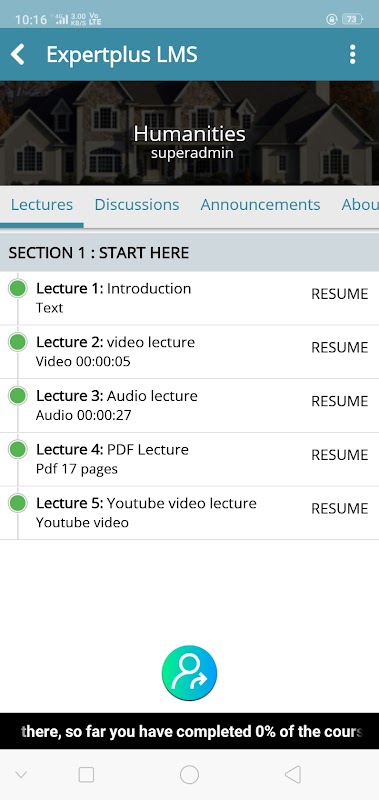Tap the back arrow in the header

click(x=18, y=54)
